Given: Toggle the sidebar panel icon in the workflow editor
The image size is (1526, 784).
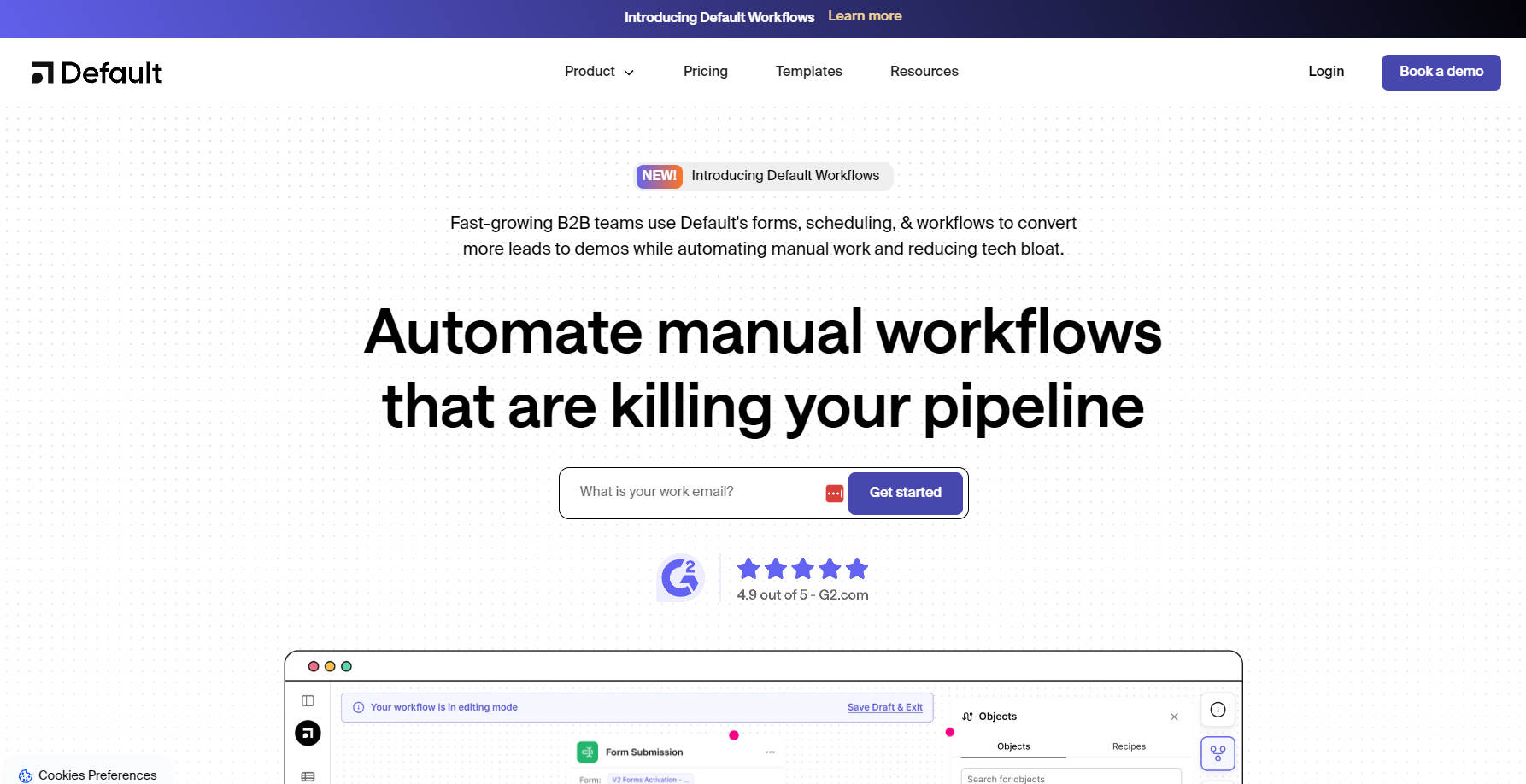Looking at the screenshot, I should [308, 700].
